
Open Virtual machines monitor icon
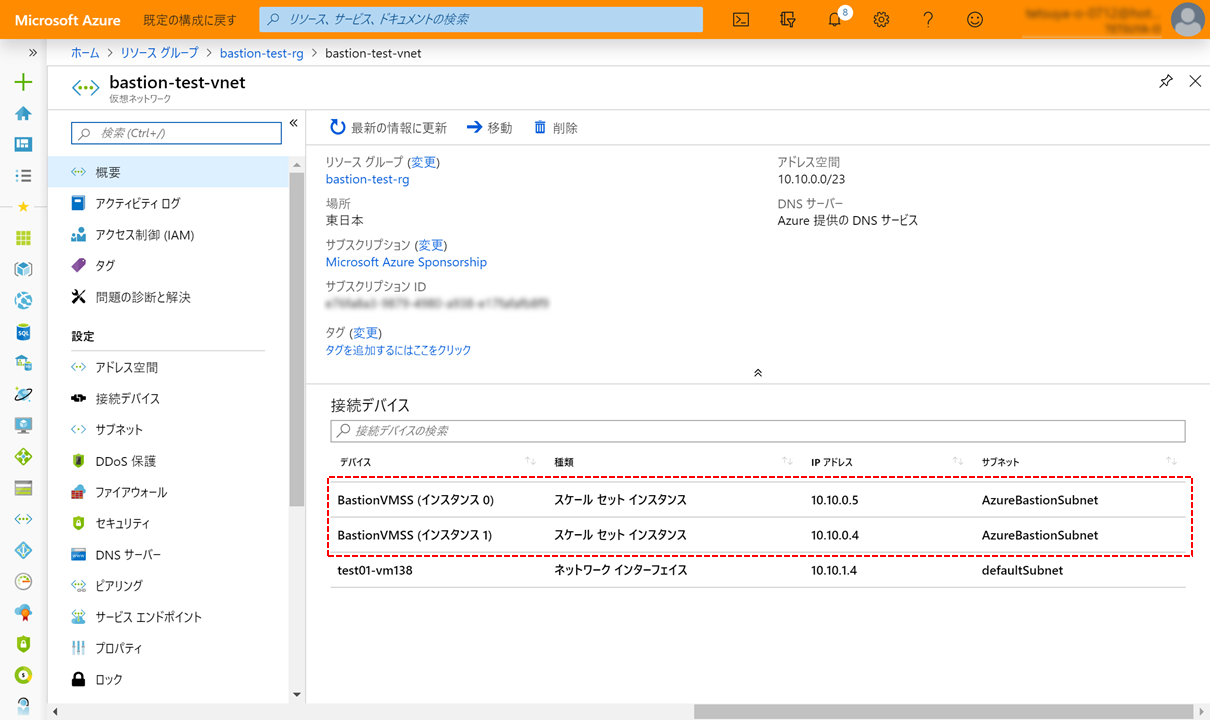coord(23,425)
